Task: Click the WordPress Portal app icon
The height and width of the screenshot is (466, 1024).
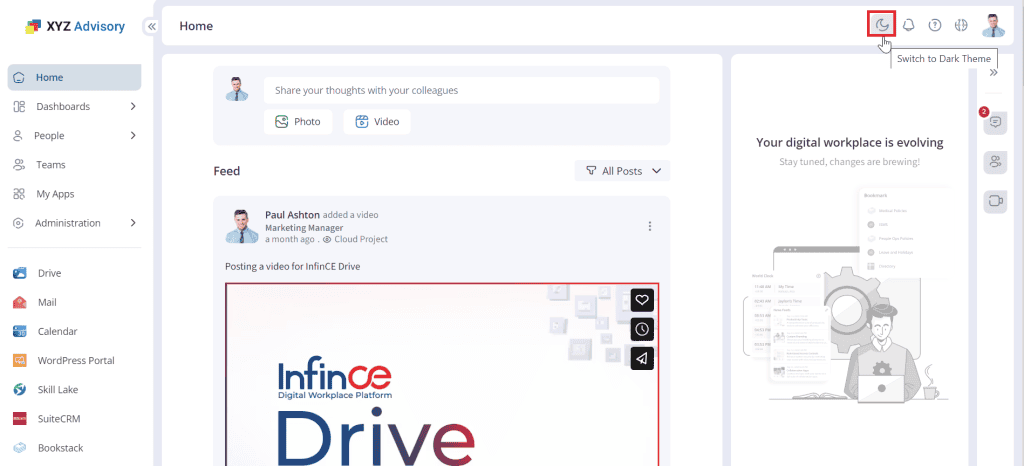Action: [20, 360]
